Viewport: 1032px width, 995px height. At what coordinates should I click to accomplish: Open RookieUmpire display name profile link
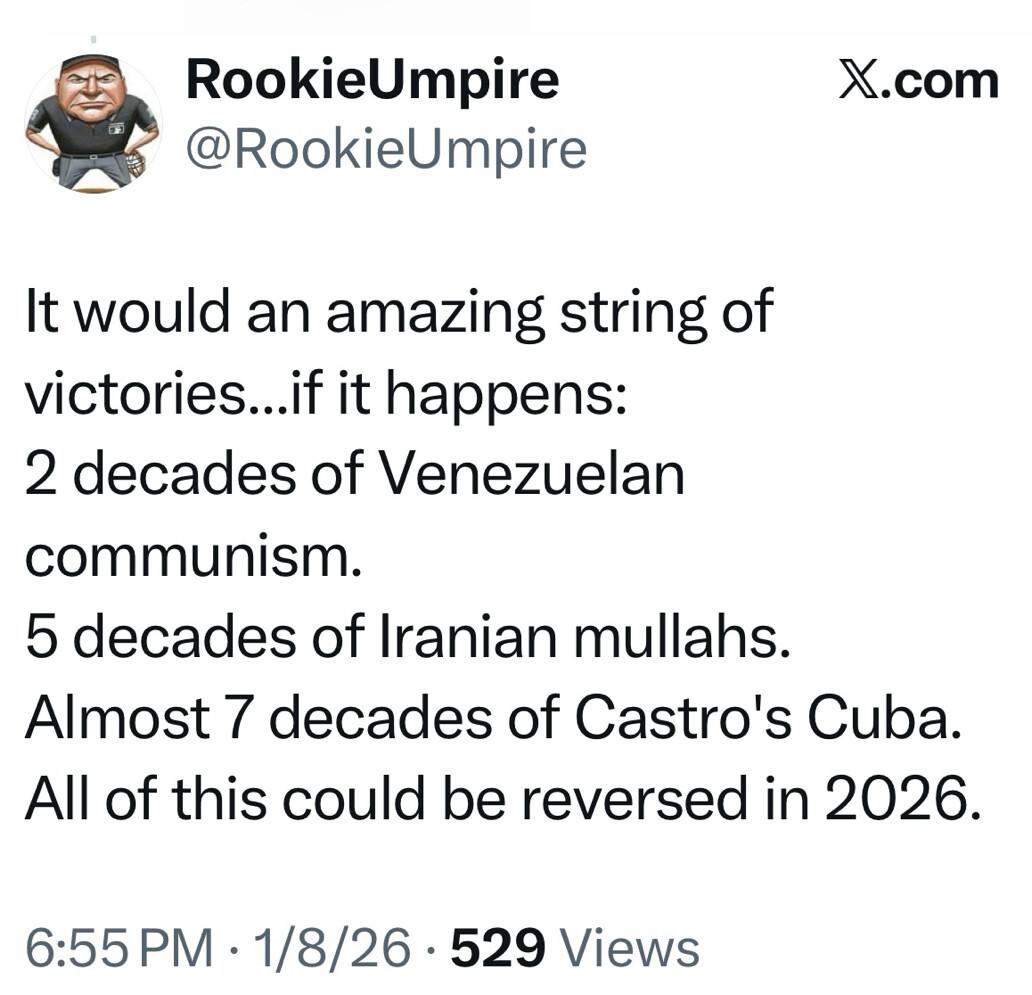[372, 80]
